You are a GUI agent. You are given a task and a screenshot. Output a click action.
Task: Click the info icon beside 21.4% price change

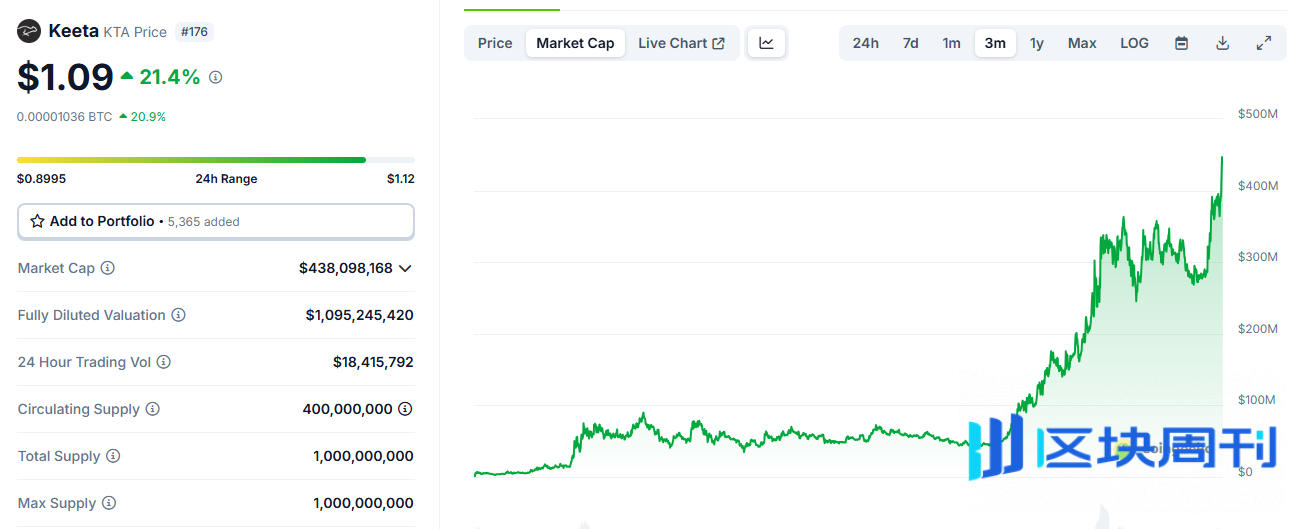[x=216, y=77]
